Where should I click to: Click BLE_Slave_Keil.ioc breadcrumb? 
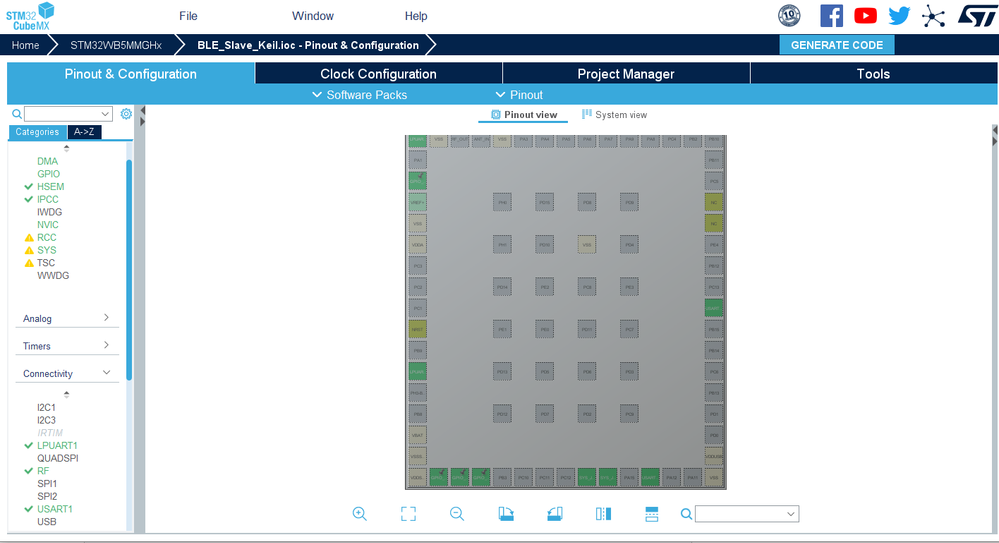[x=308, y=45]
